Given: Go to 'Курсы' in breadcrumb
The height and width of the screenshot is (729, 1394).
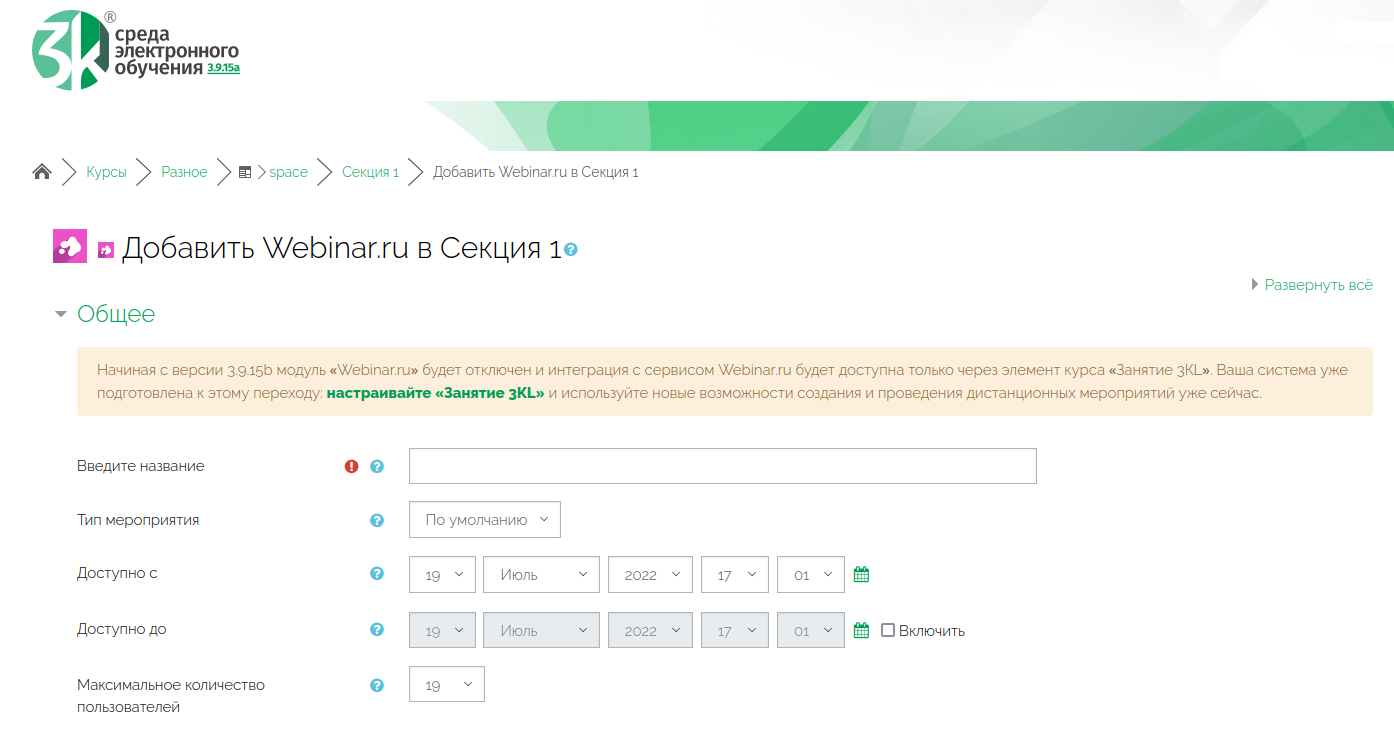Looking at the screenshot, I should (x=106, y=172).
